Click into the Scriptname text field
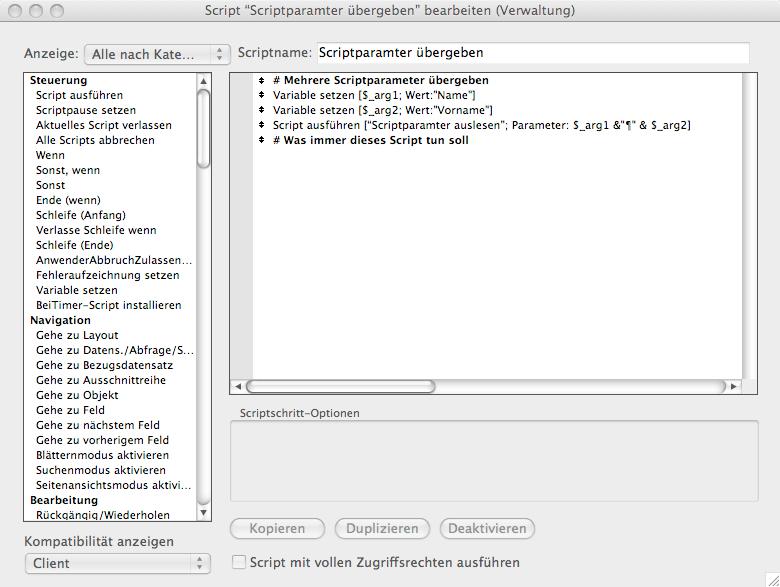 coord(531,53)
